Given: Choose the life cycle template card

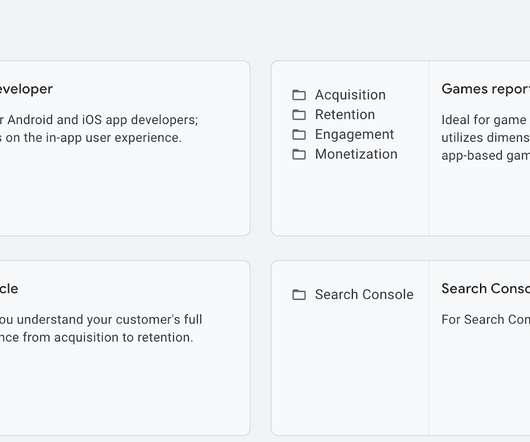Looking at the screenshot, I should [124, 348].
